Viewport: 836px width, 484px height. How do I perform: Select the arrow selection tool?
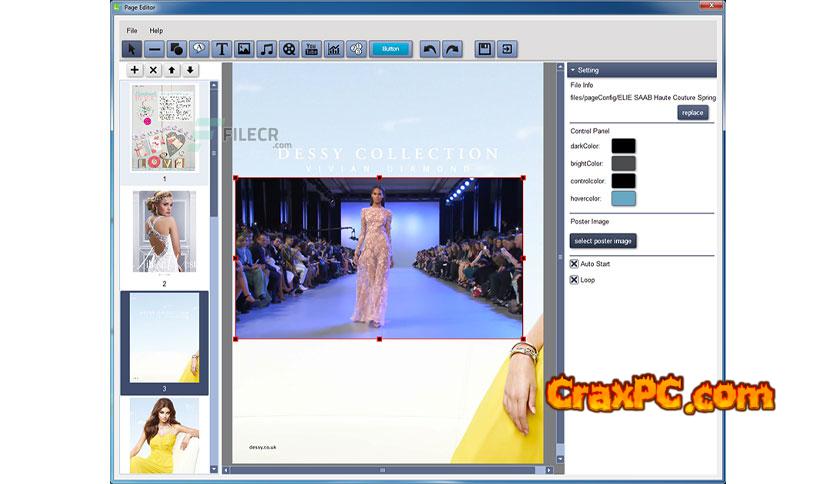click(x=132, y=48)
